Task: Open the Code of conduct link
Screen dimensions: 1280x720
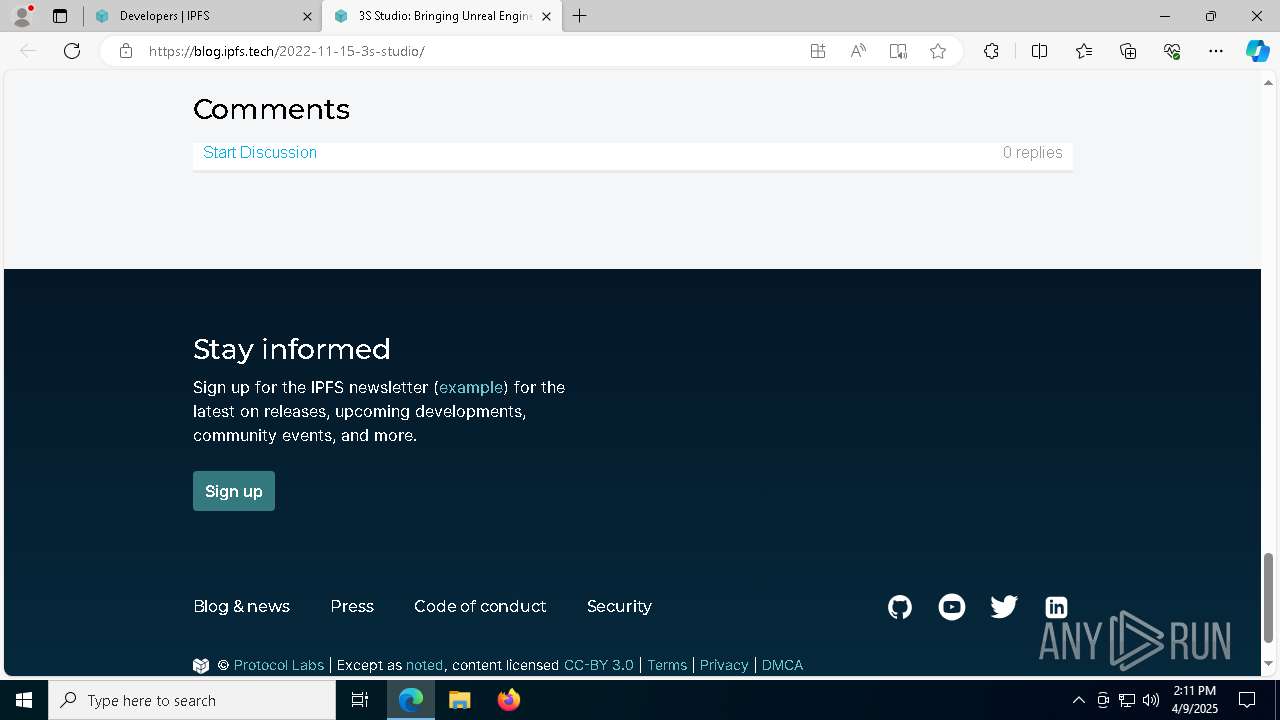Action: [x=480, y=607]
